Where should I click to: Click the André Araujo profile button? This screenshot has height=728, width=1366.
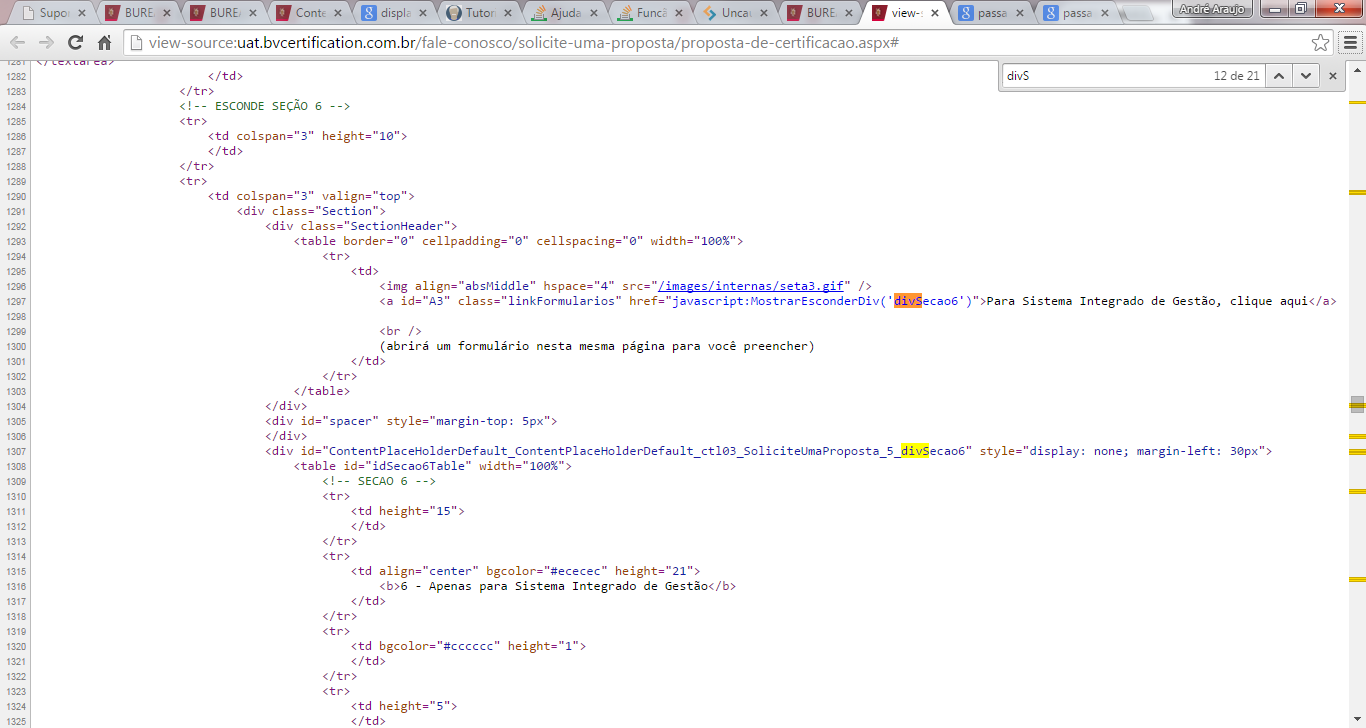pyautogui.click(x=1214, y=9)
